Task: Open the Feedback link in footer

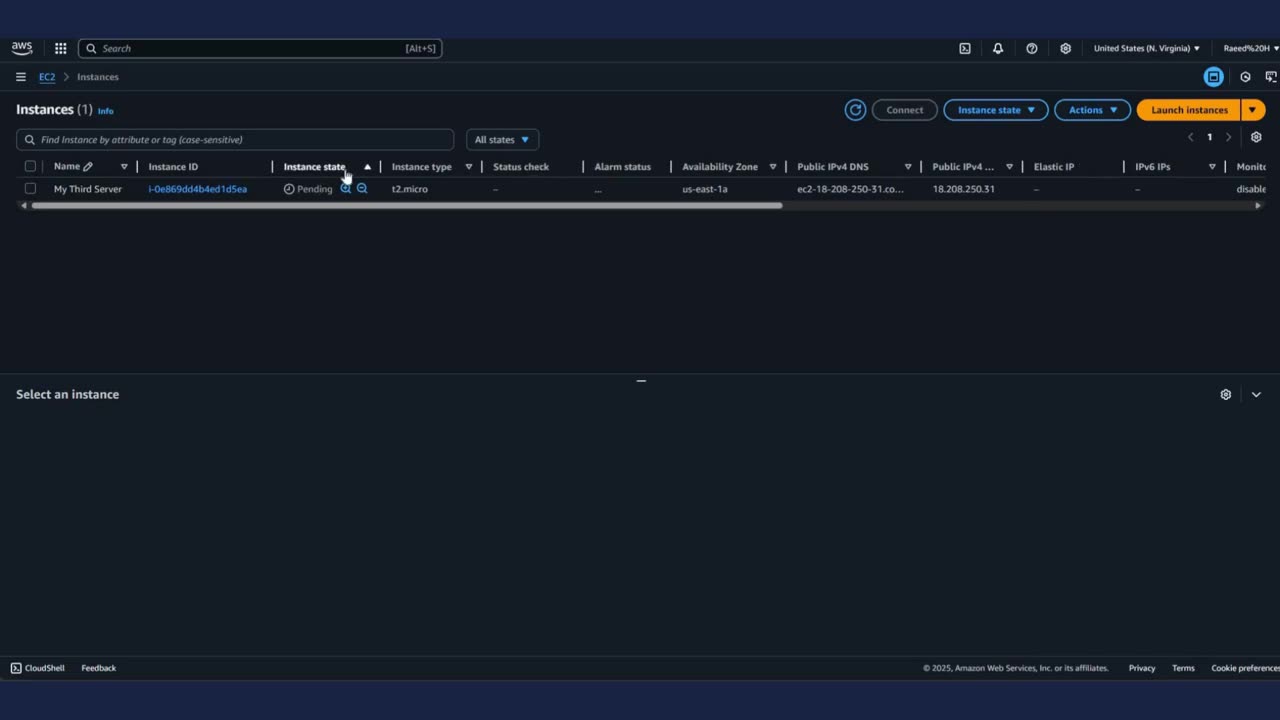Action: click(99, 668)
